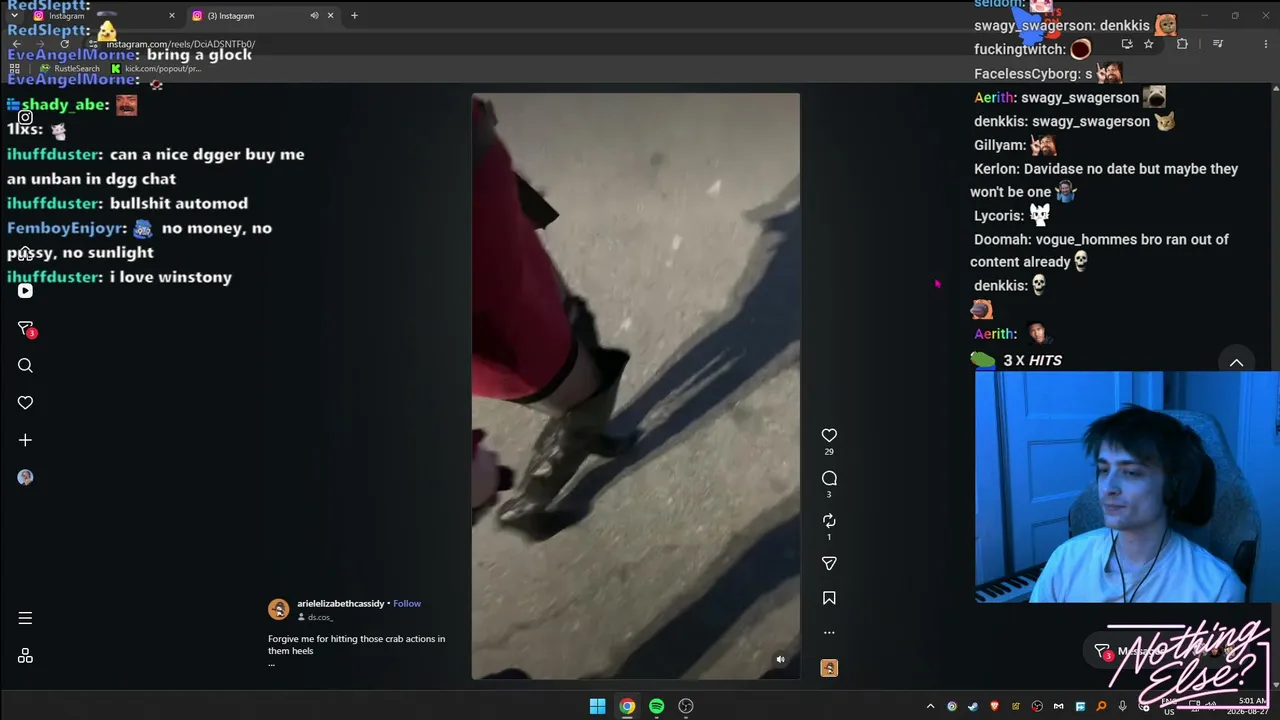This screenshot has width=1280, height=720.
Task: Close the first Instagram tab
Action: 172,16
